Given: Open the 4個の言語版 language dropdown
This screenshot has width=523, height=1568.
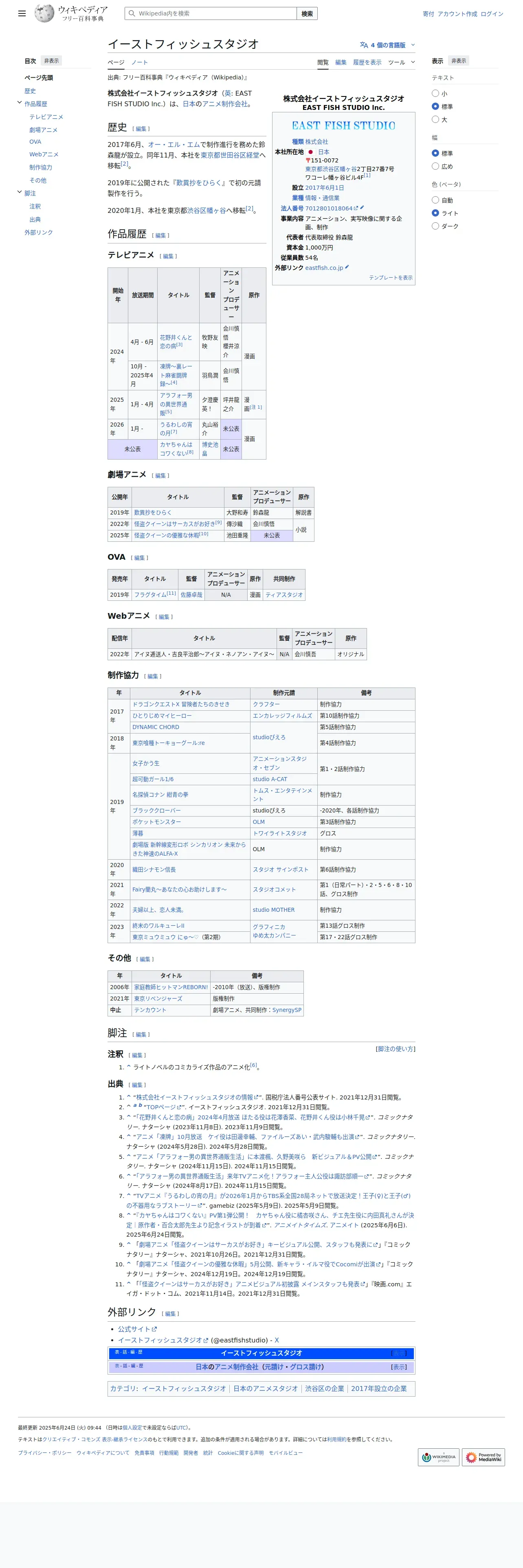Looking at the screenshot, I should 388,45.
